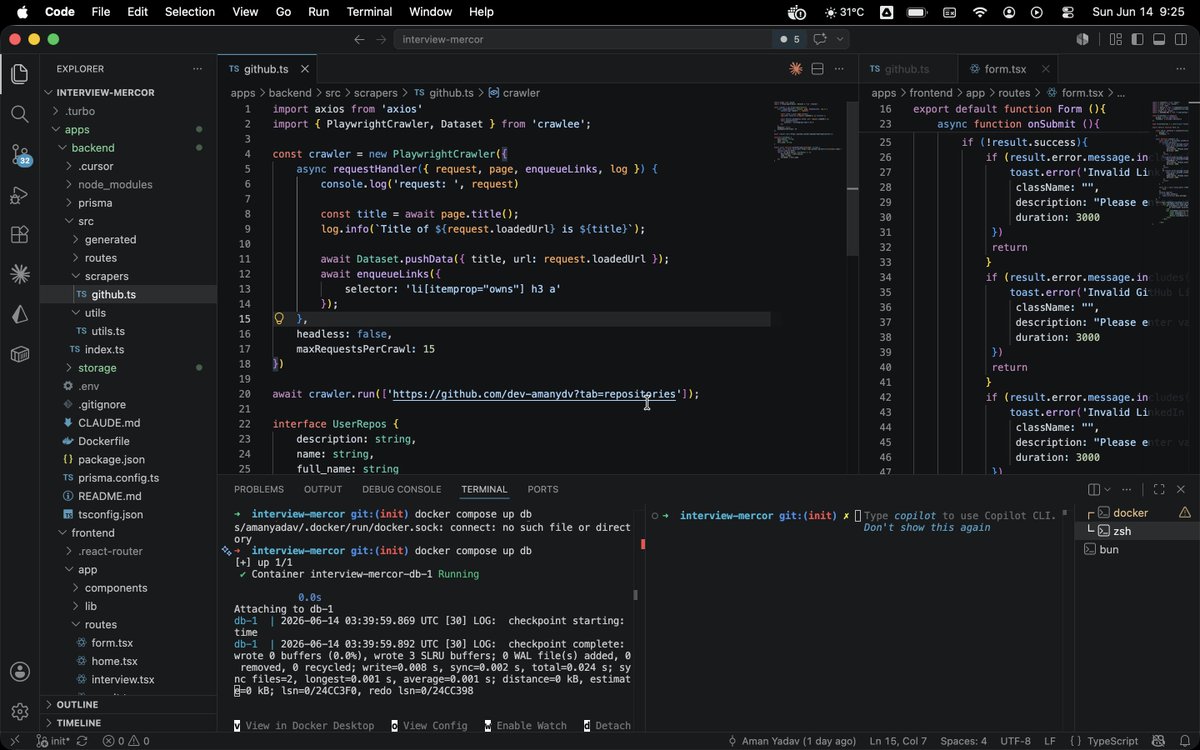This screenshot has width=1200, height=750.
Task: Open the Search view in the activity bar
Action: (x=19, y=114)
